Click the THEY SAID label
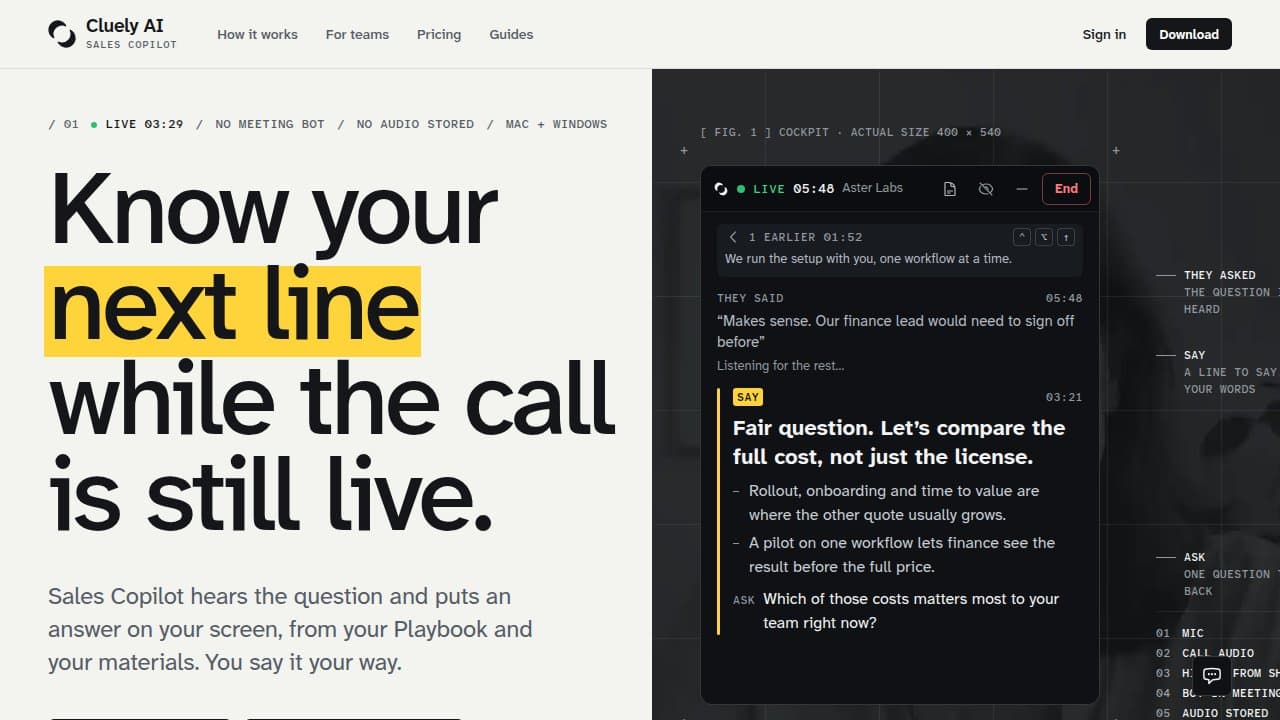The width and height of the screenshot is (1280, 720). coord(750,298)
